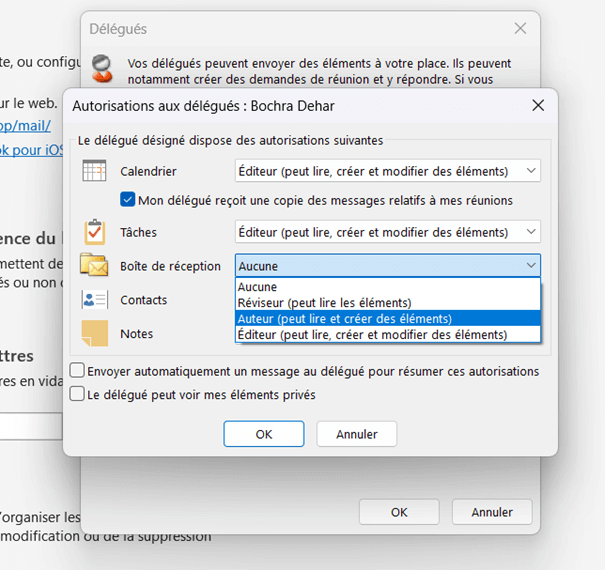This screenshot has height=570, width=605.
Task: Click the Calendrier calendar icon
Action: point(94,171)
